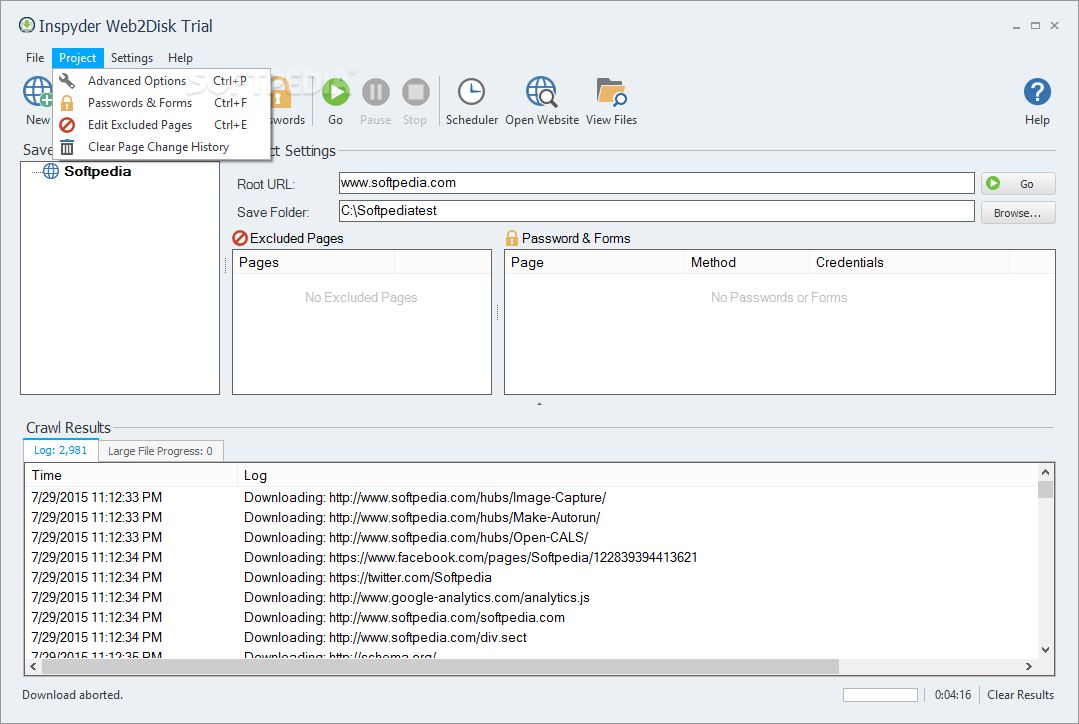Image resolution: width=1079 pixels, height=724 pixels.
Task: Click the Inspyder app logo in title bar
Action: (27, 25)
